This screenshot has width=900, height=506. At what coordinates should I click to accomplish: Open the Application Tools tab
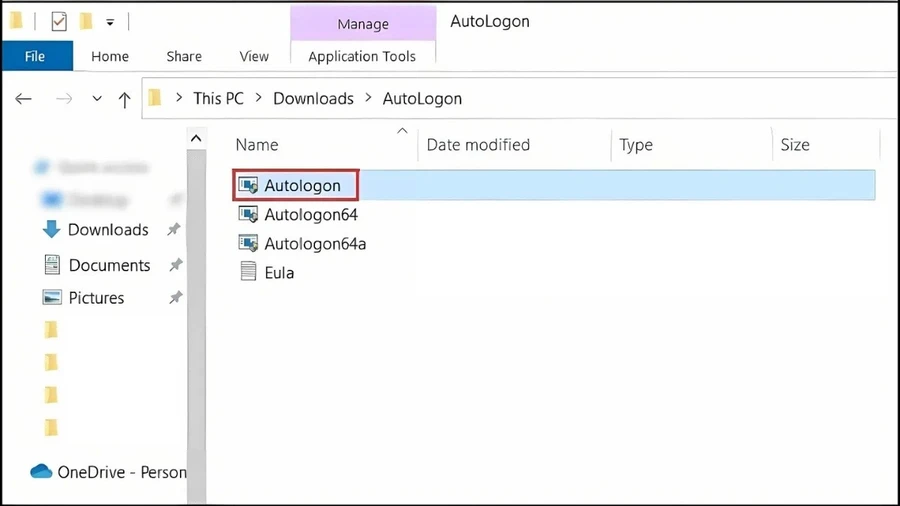[362, 56]
